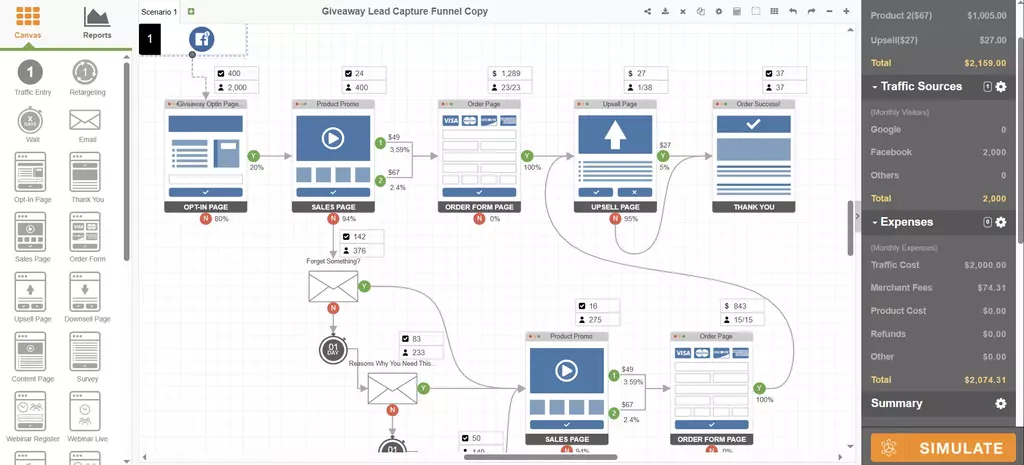1024x465 pixels.
Task: Switch to the Canvas tab
Action: coord(28,23)
